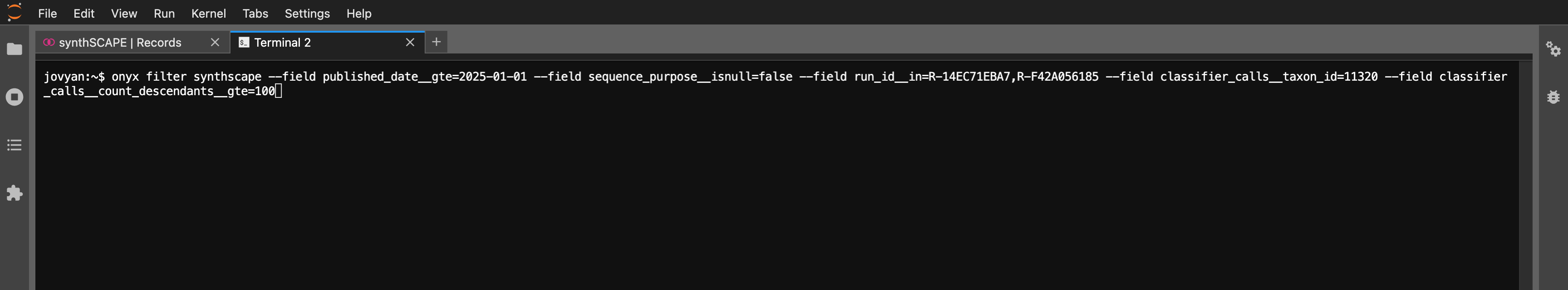1568x290 pixels.
Task: Add a new launcher tab with plus button
Action: click(x=436, y=42)
